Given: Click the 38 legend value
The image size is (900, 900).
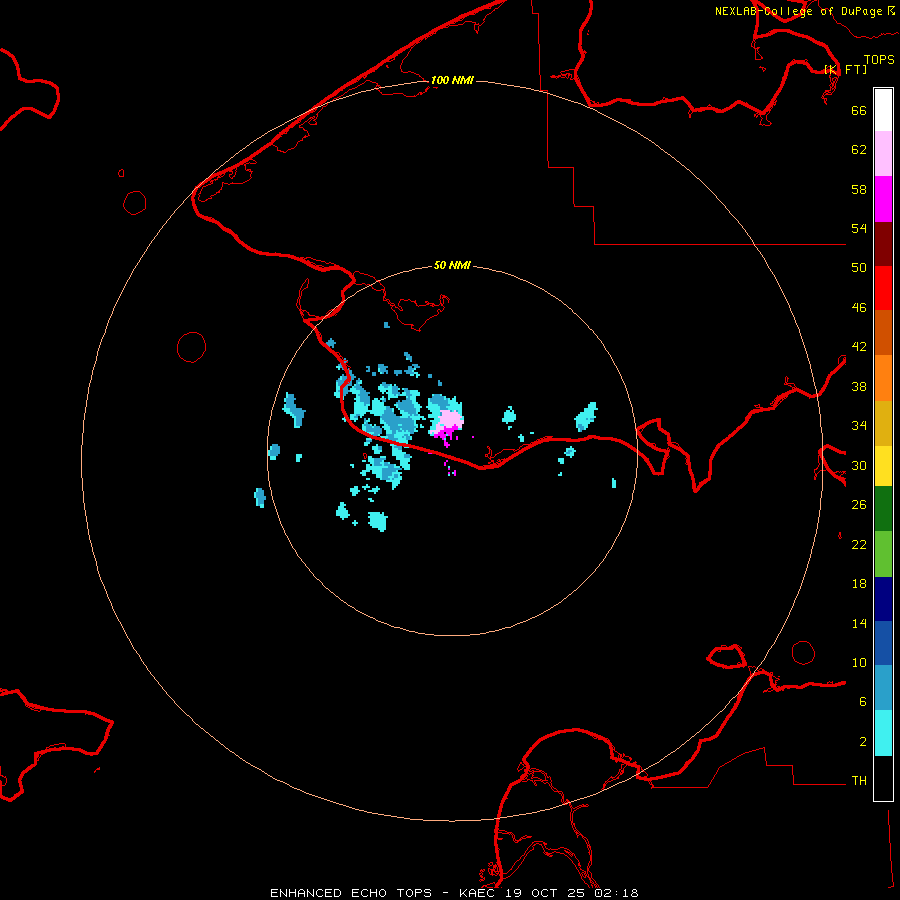Looking at the screenshot, I should click(859, 386).
